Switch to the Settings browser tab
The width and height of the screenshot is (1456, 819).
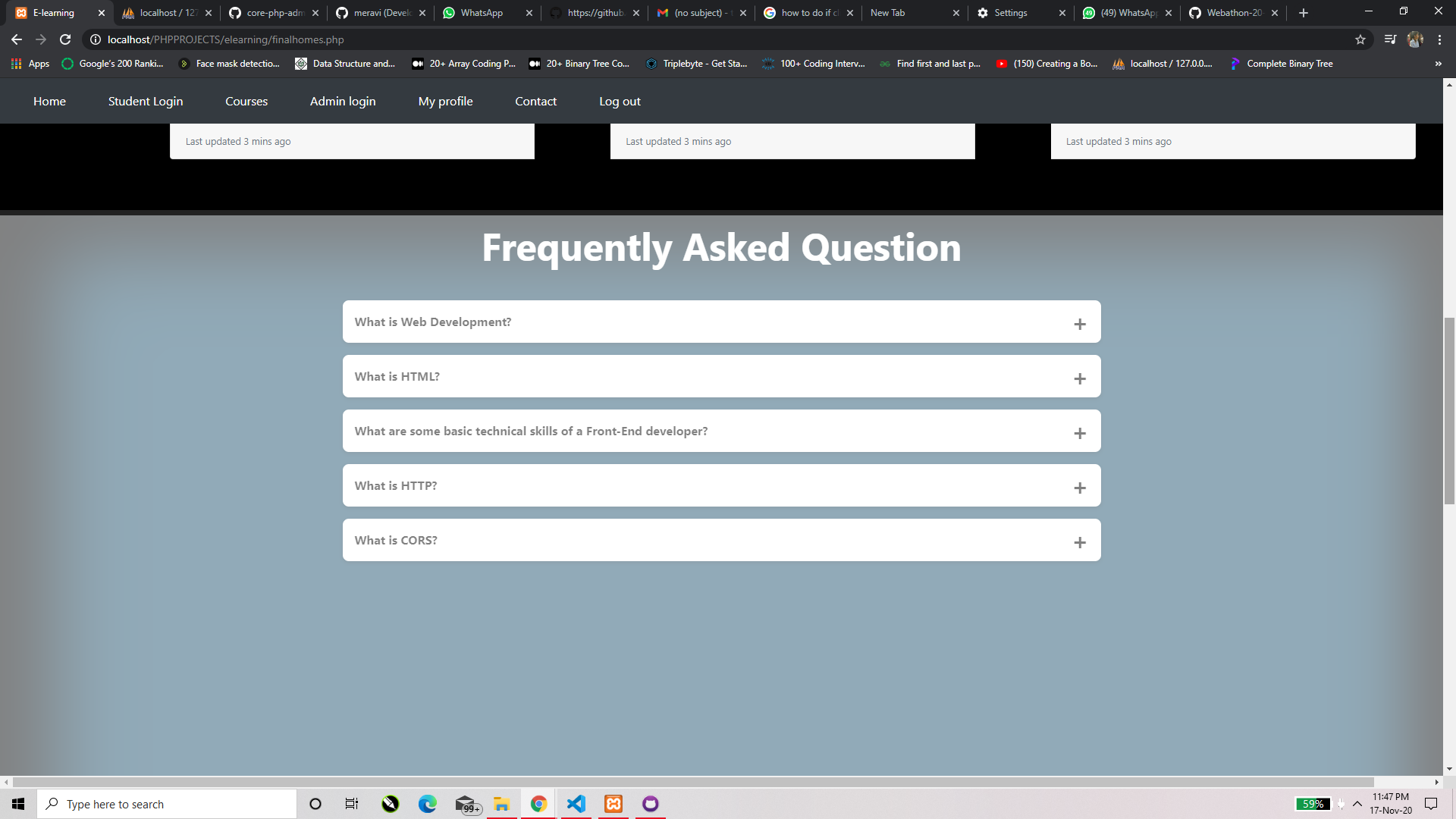point(1010,13)
